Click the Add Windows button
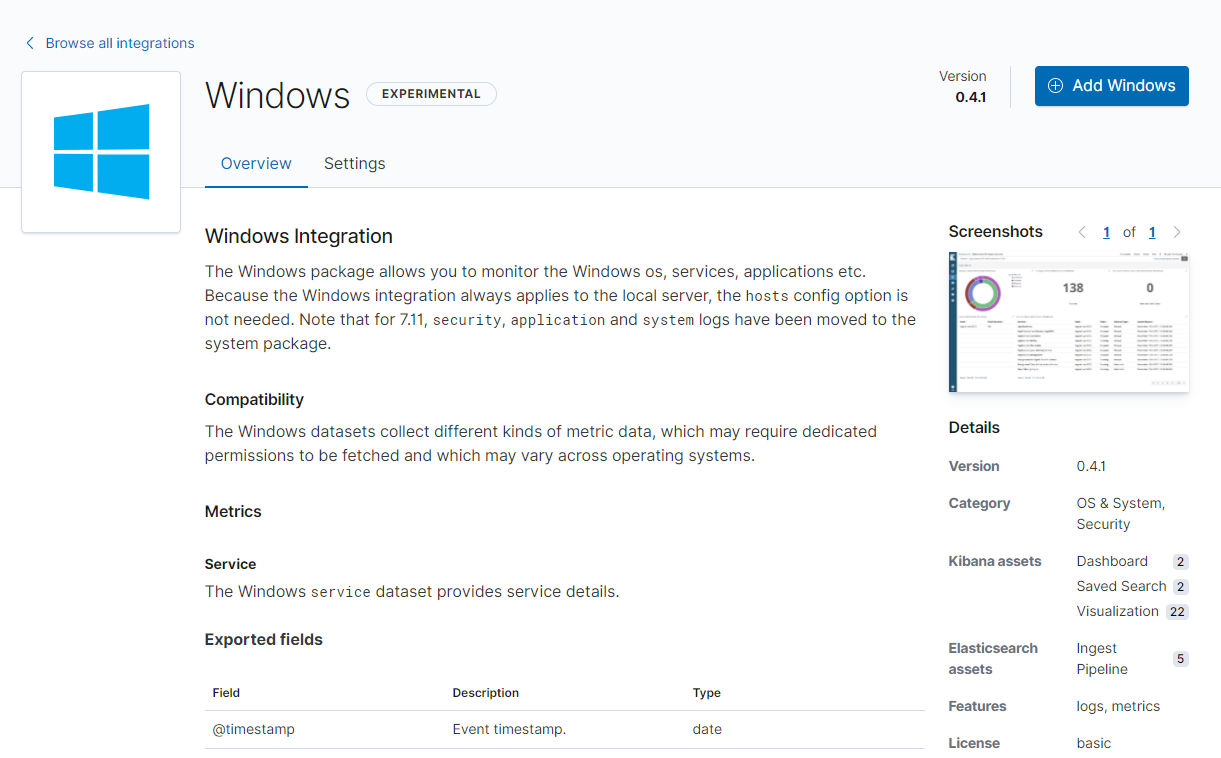The height and width of the screenshot is (758, 1221). tap(1111, 86)
